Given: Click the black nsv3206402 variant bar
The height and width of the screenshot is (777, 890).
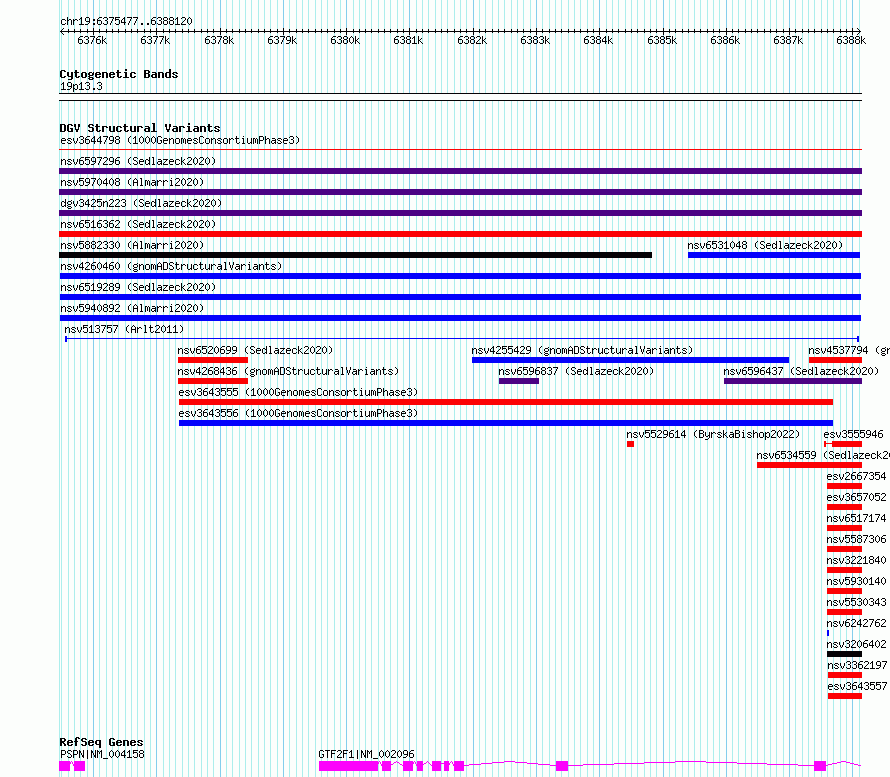Looking at the screenshot, I should tap(845, 654).
